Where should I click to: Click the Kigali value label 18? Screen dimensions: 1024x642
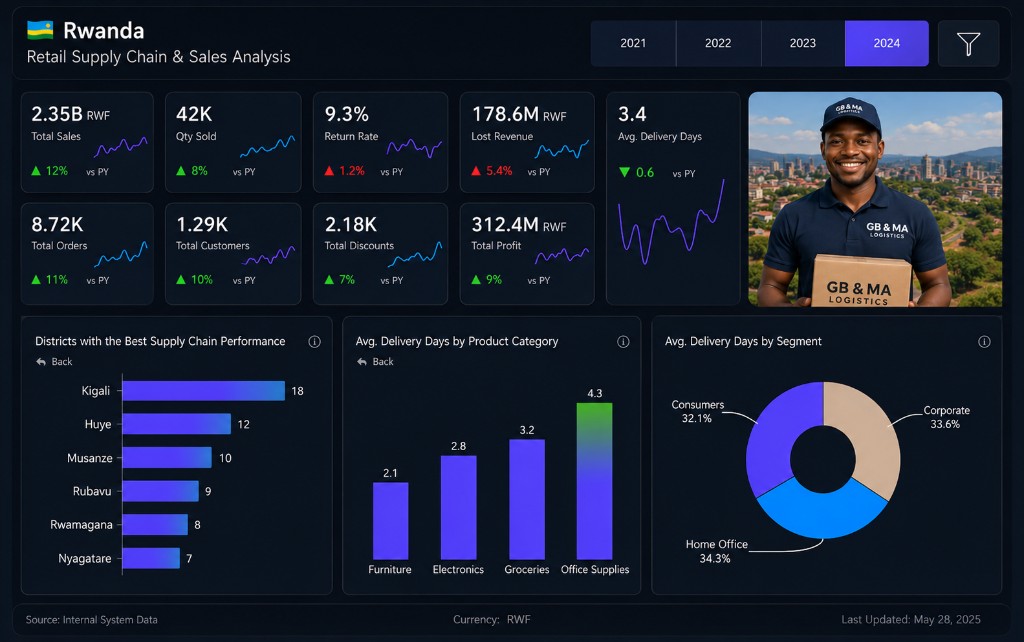[x=297, y=391]
